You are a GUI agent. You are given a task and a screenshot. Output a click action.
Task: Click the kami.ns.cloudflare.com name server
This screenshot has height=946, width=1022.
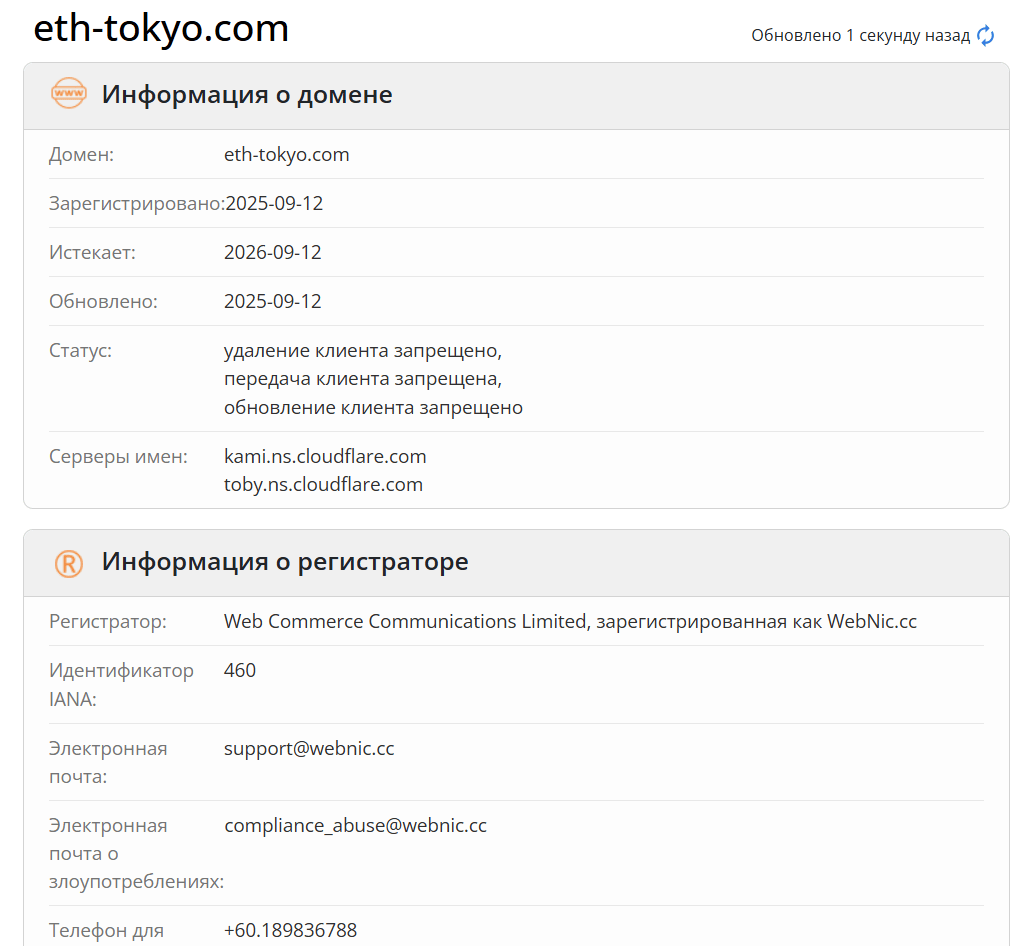point(325,457)
